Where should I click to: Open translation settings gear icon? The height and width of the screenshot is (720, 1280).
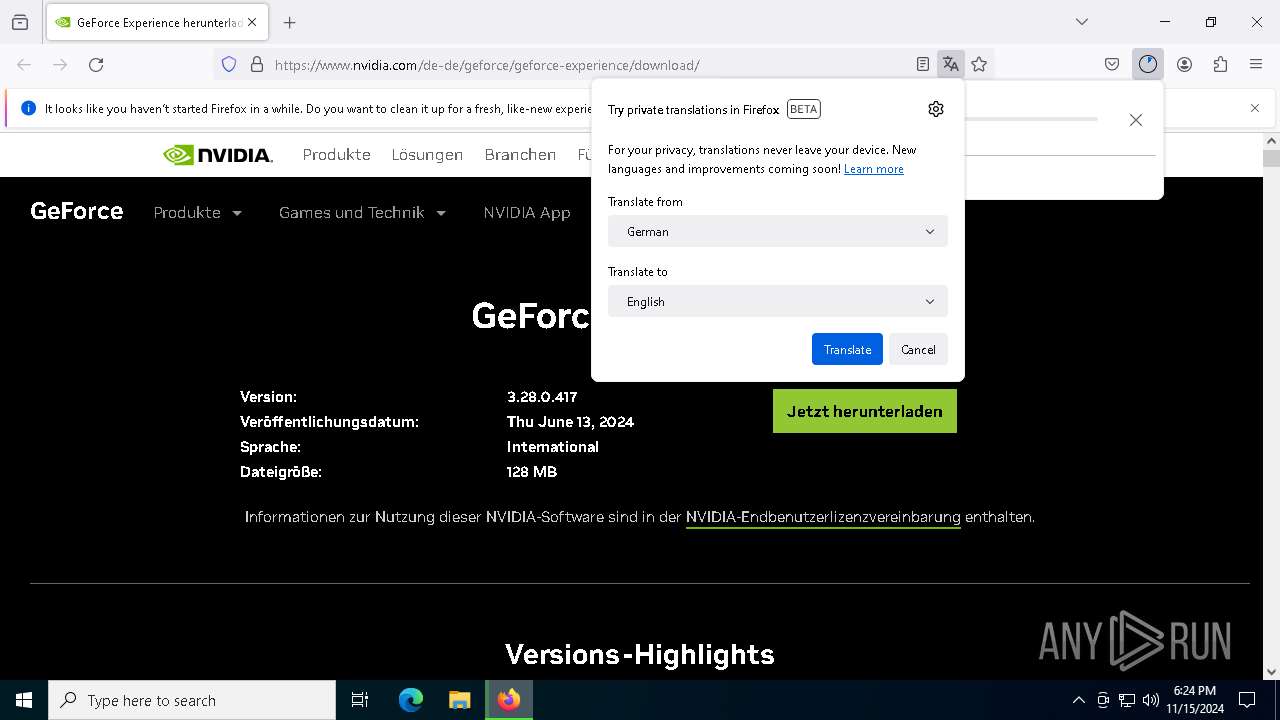coord(936,109)
